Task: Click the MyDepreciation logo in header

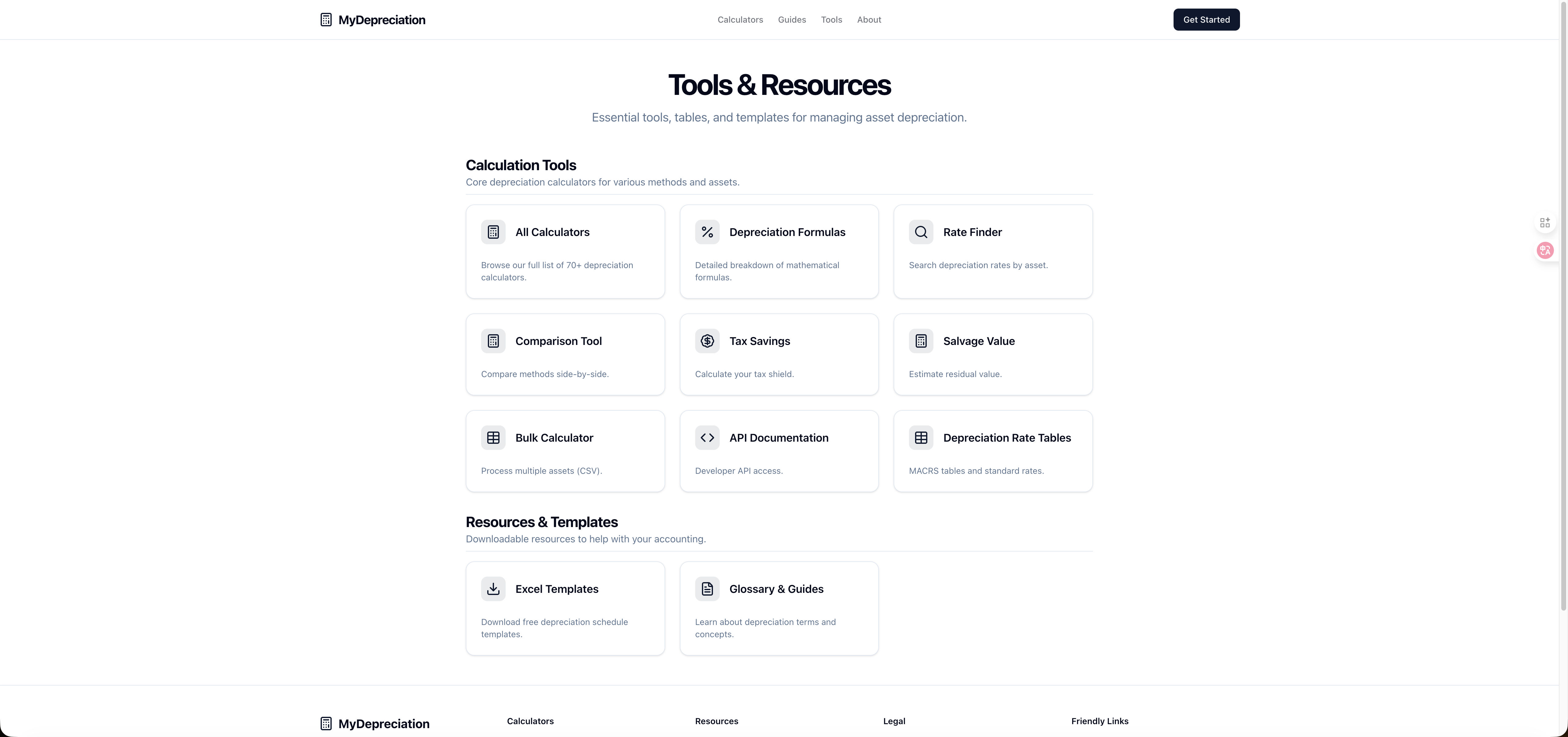Action: (372, 20)
